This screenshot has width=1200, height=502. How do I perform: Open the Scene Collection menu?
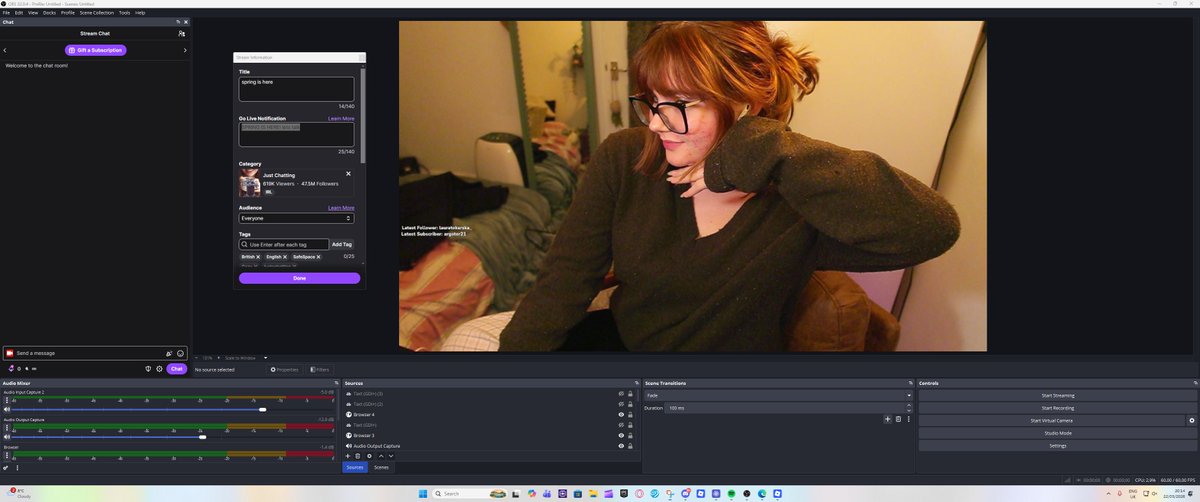coord(97,12)
